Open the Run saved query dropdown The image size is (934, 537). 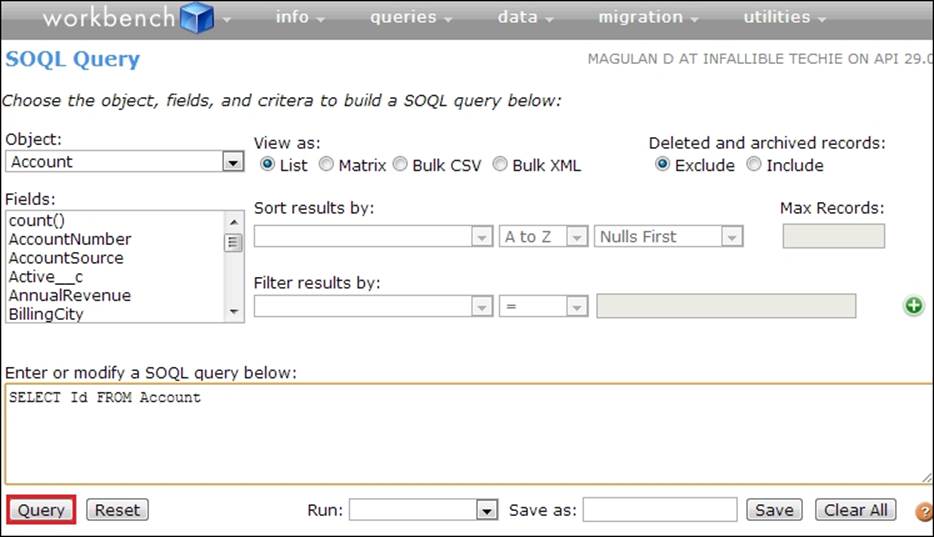(423, 510)
